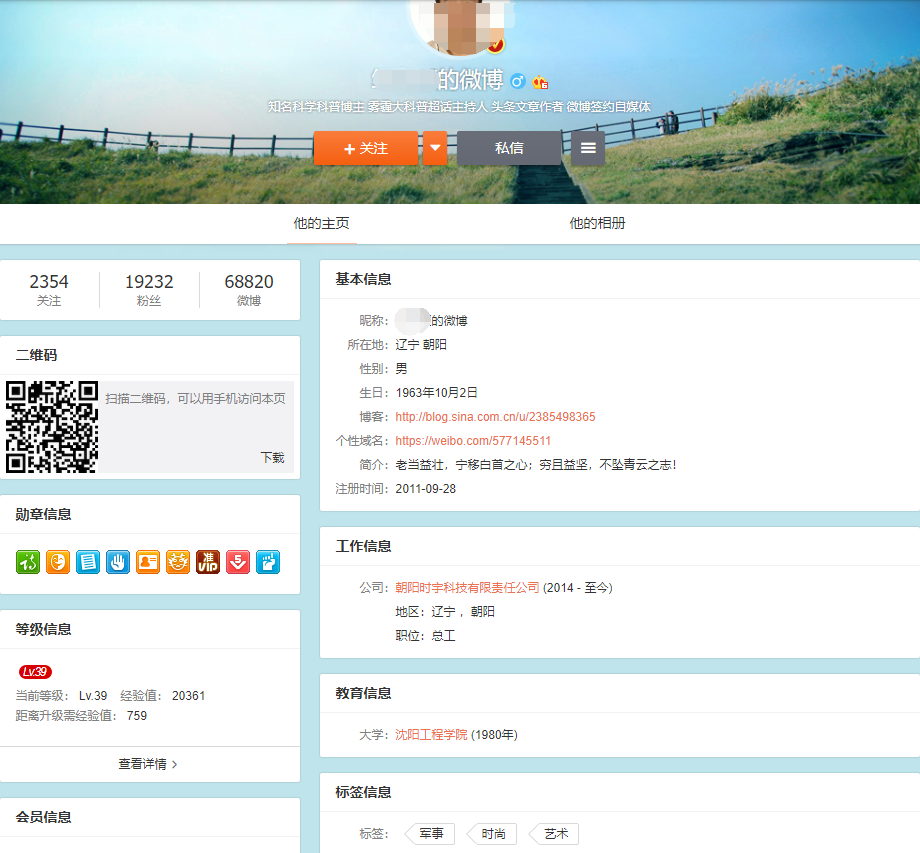Open the hamburger more-options menu
Screen dimensions: 920x853
pos(588,148)
